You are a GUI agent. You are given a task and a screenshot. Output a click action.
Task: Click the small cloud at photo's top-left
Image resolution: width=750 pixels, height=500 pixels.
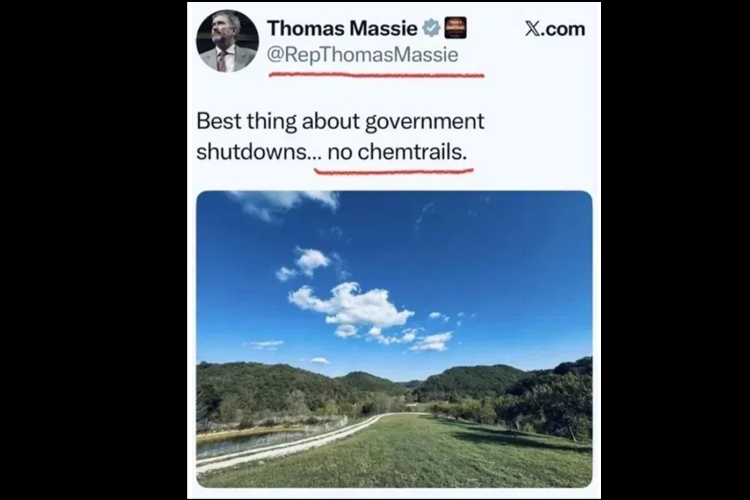[282, 201]
